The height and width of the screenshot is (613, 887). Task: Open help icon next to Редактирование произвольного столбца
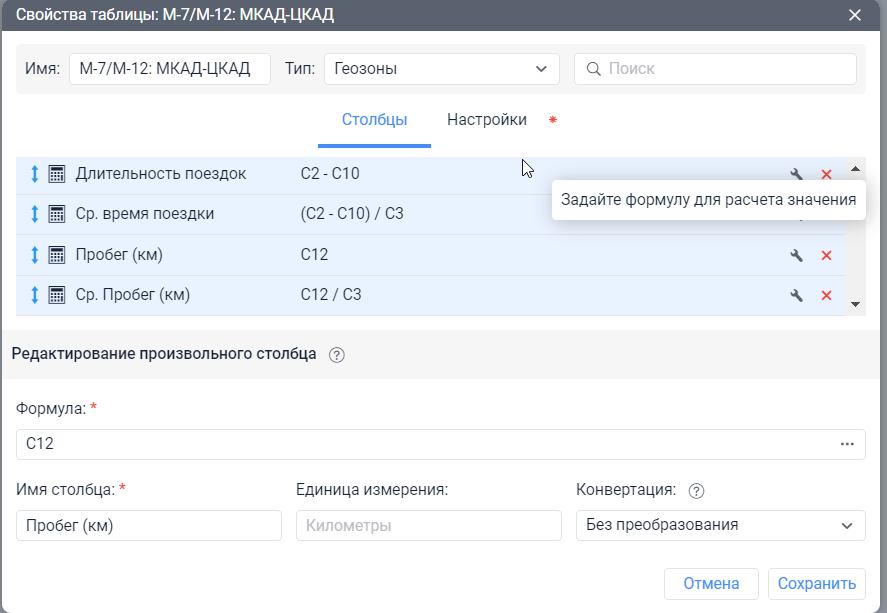click(x=337, y=354)
